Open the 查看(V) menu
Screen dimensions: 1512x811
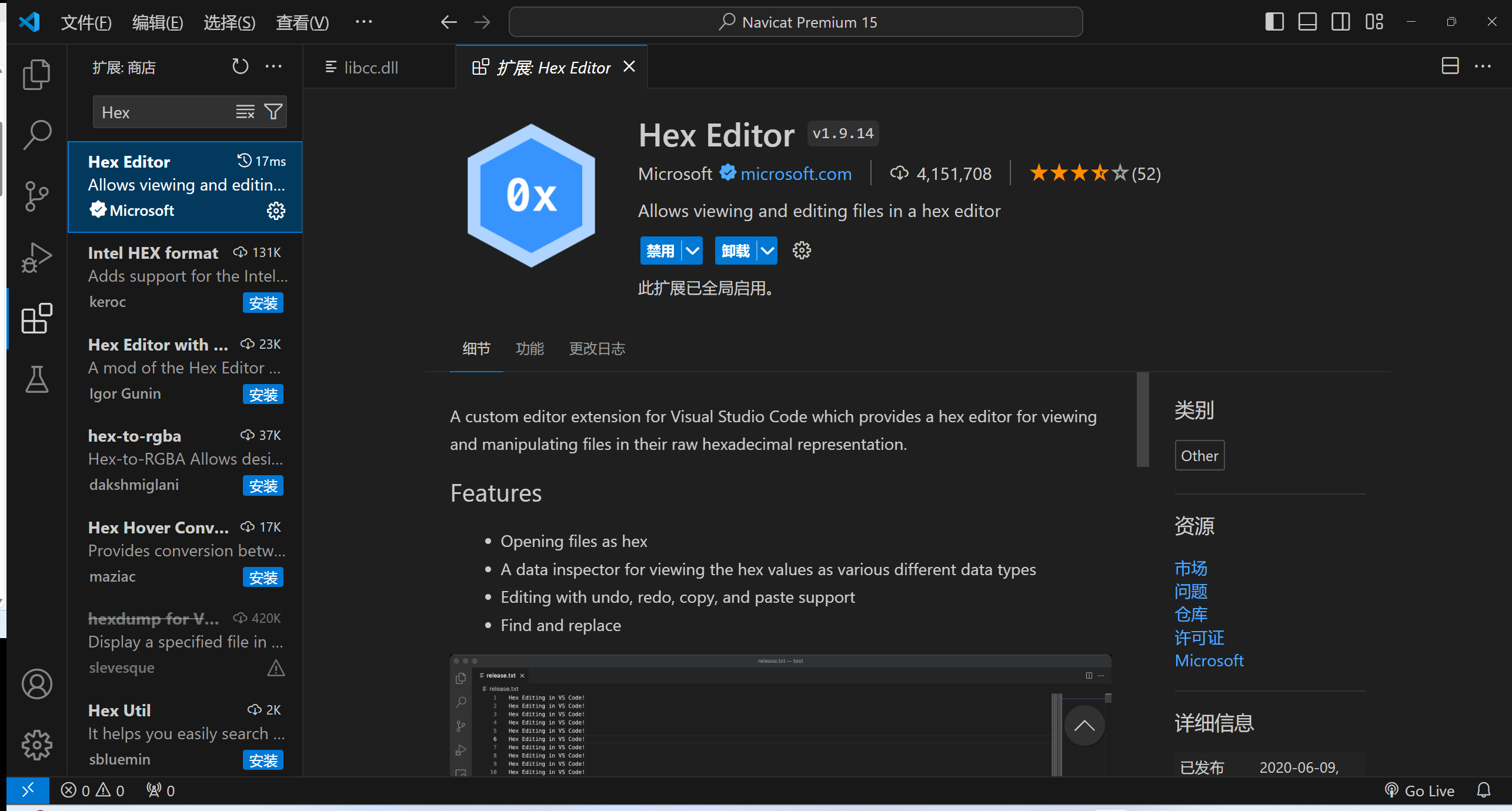[302, 22]
